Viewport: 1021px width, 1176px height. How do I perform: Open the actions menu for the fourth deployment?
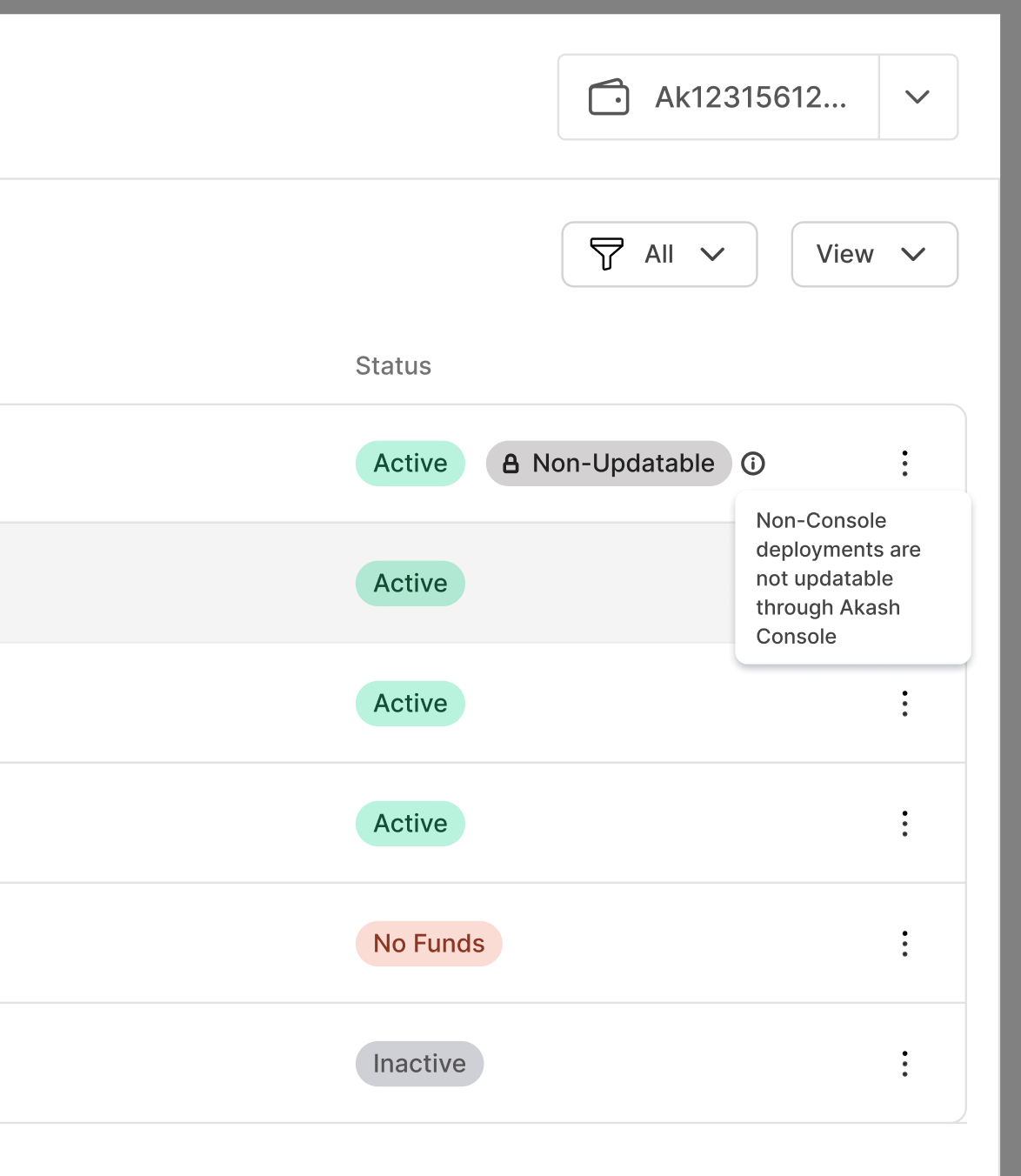click(x=904, y=823)
